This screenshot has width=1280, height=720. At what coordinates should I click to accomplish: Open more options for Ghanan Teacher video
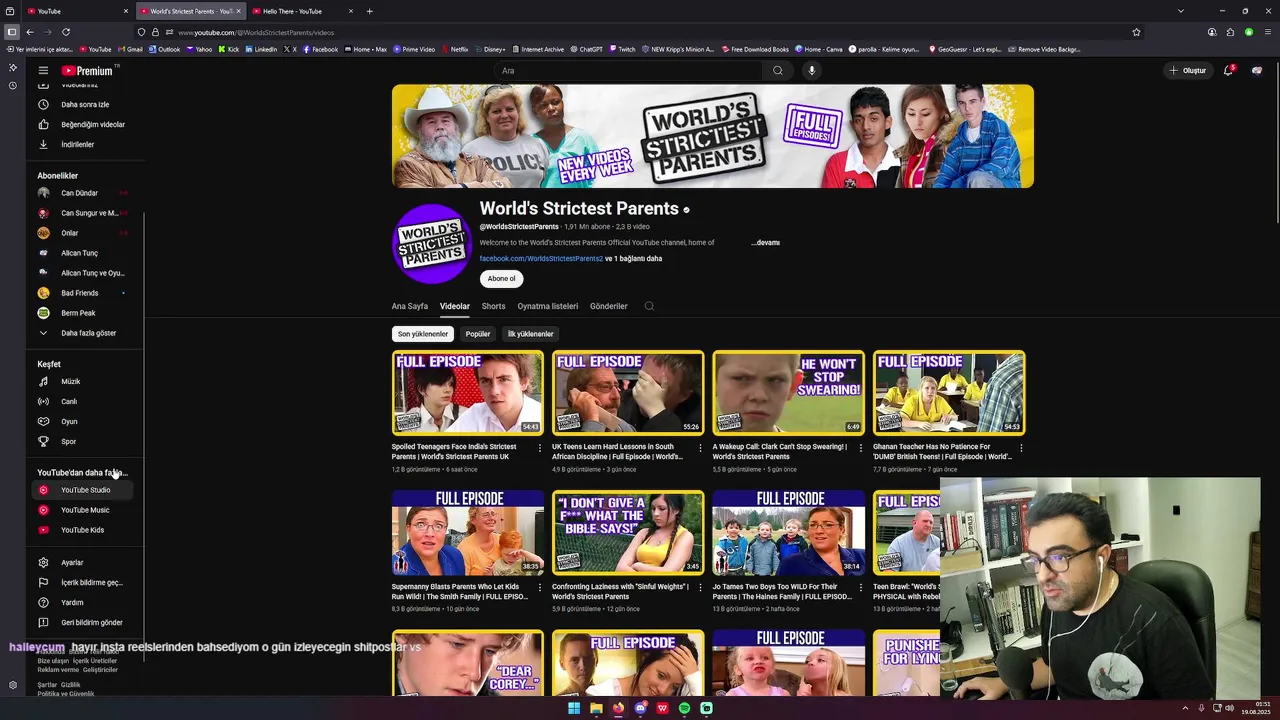(1021, 448)
